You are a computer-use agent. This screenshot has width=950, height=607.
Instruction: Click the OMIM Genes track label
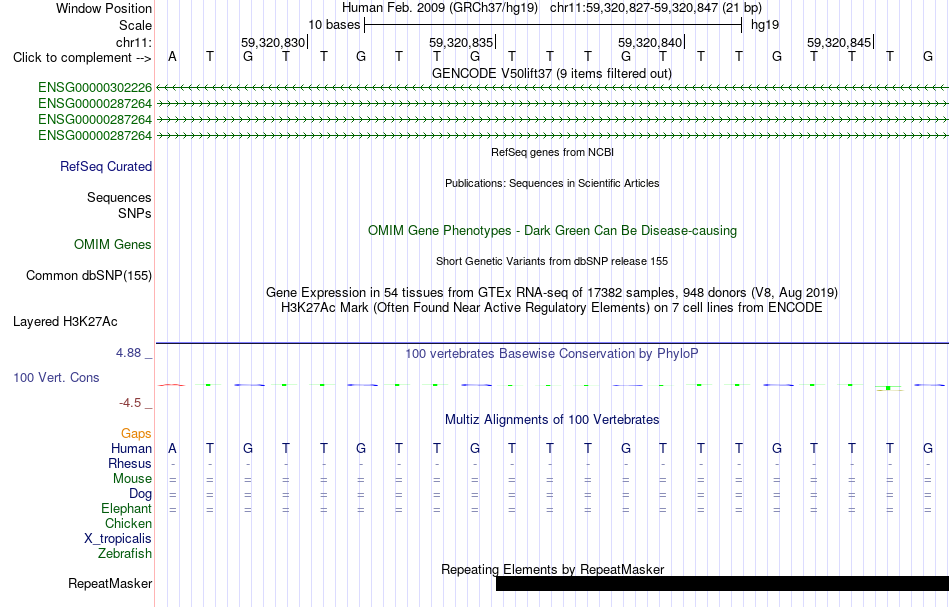(113, 245)
